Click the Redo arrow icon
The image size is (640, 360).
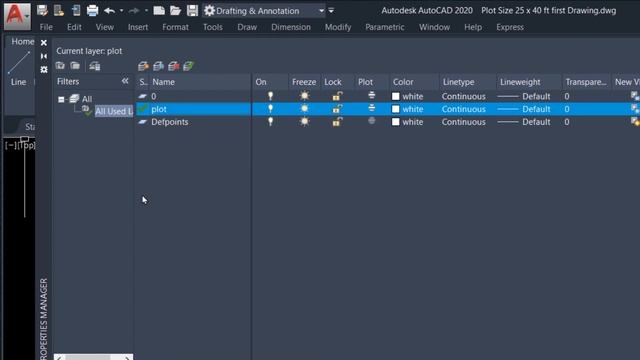point(133,11)
